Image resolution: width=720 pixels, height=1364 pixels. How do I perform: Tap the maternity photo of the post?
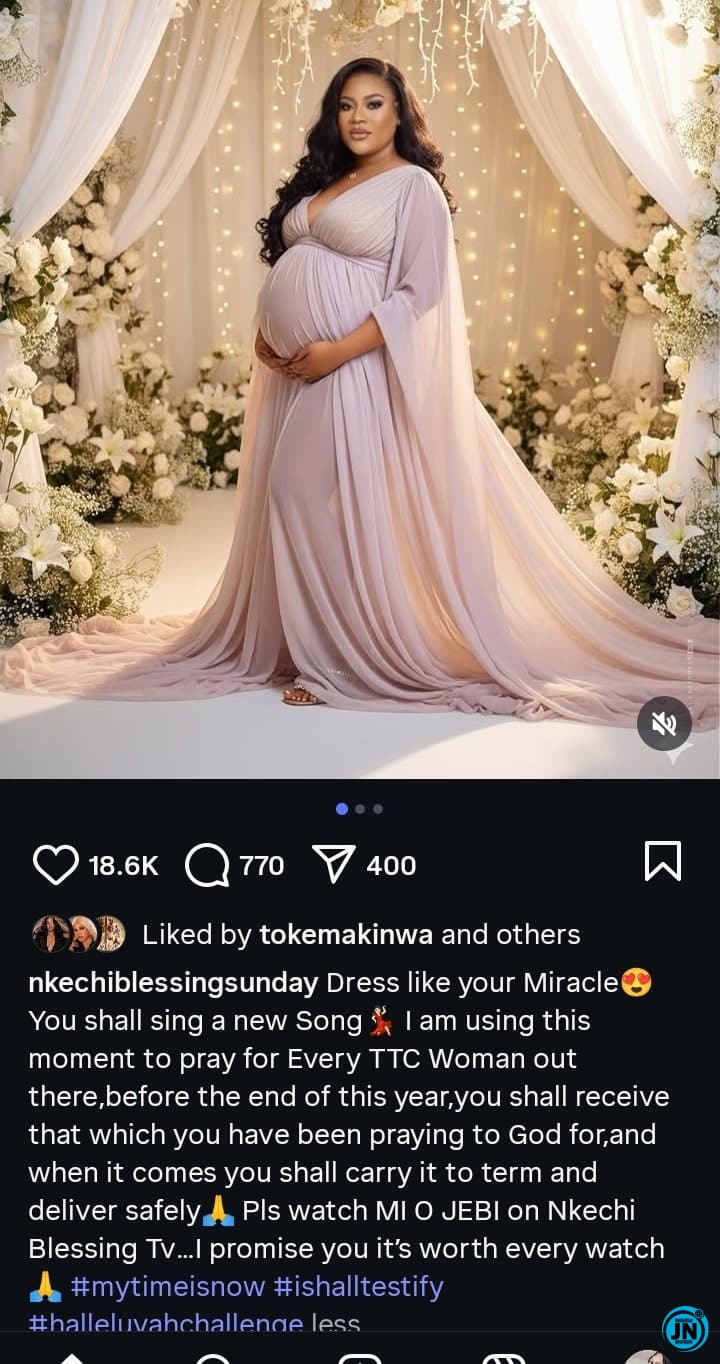pyautogui.click(x=360, y=389)
